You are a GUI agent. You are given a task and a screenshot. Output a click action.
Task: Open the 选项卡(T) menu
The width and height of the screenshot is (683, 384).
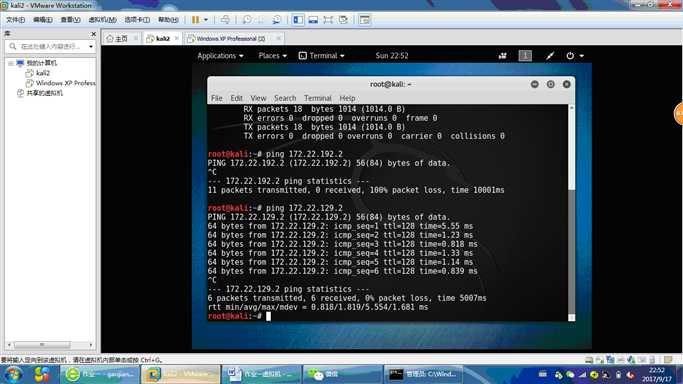[x=137, y=20]
